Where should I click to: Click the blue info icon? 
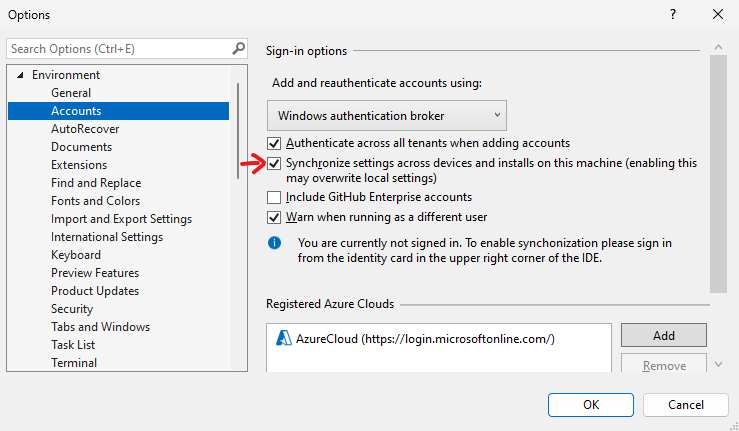(x=274, y=243)
